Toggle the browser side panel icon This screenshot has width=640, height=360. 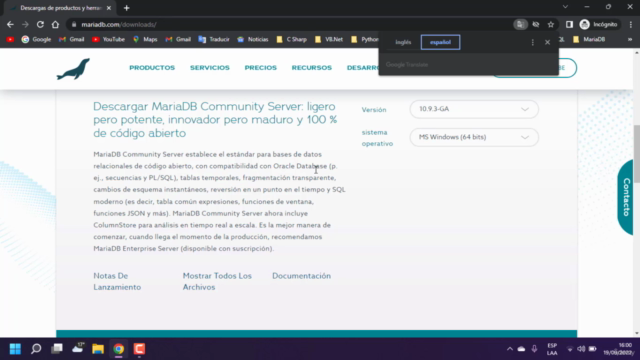click(x=569, y=24)
